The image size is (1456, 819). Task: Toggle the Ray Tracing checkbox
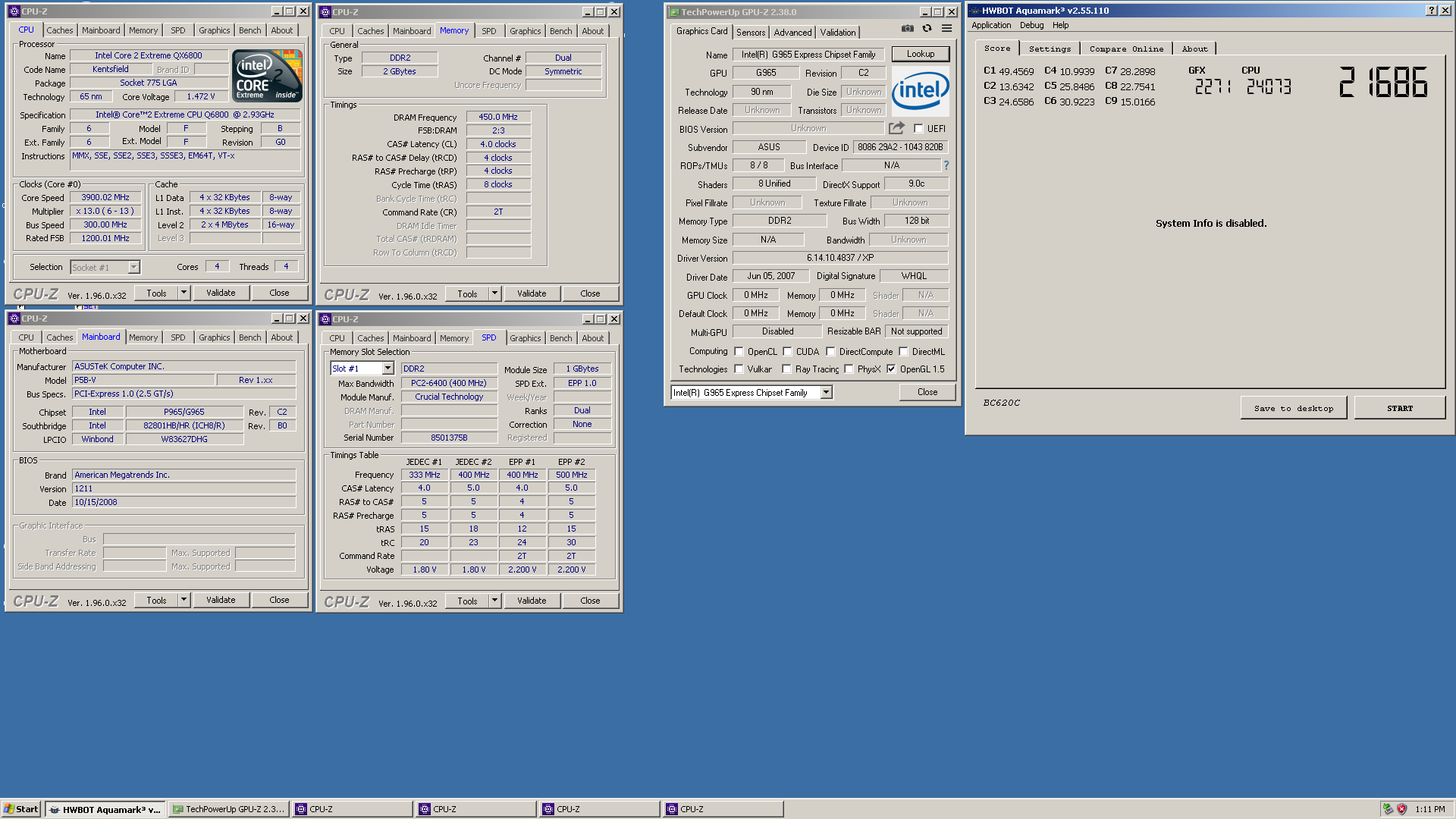pyautogui.click(x=786, y=369)
